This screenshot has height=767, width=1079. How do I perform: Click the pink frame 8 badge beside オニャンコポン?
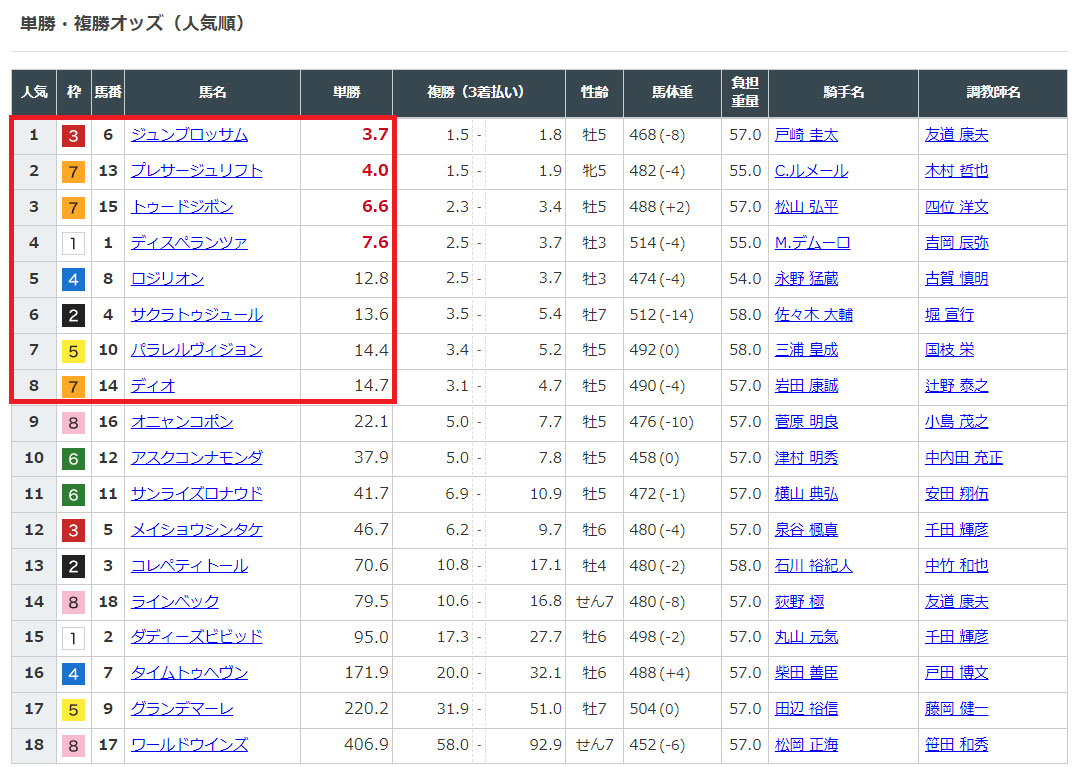[x=73, y=422]
